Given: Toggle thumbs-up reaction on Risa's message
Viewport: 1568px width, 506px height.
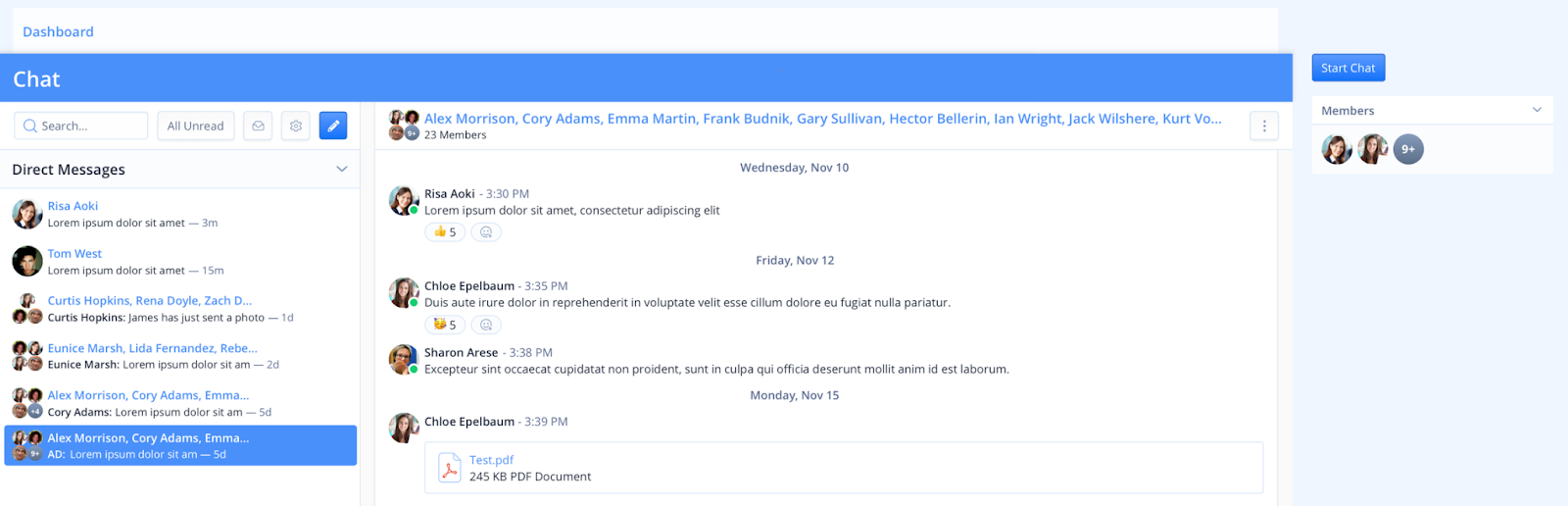Looking at the screenshot, I should [x=445, y=232].
